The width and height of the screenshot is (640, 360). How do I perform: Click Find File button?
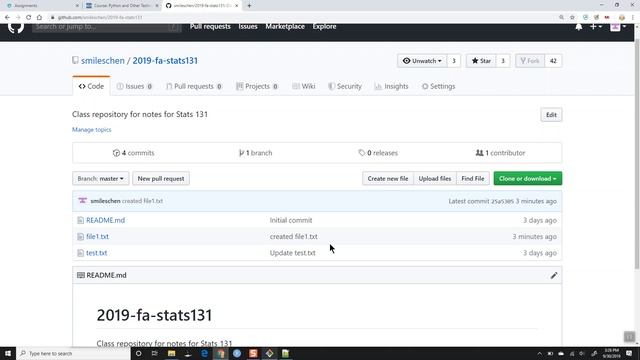coord(473,178)
